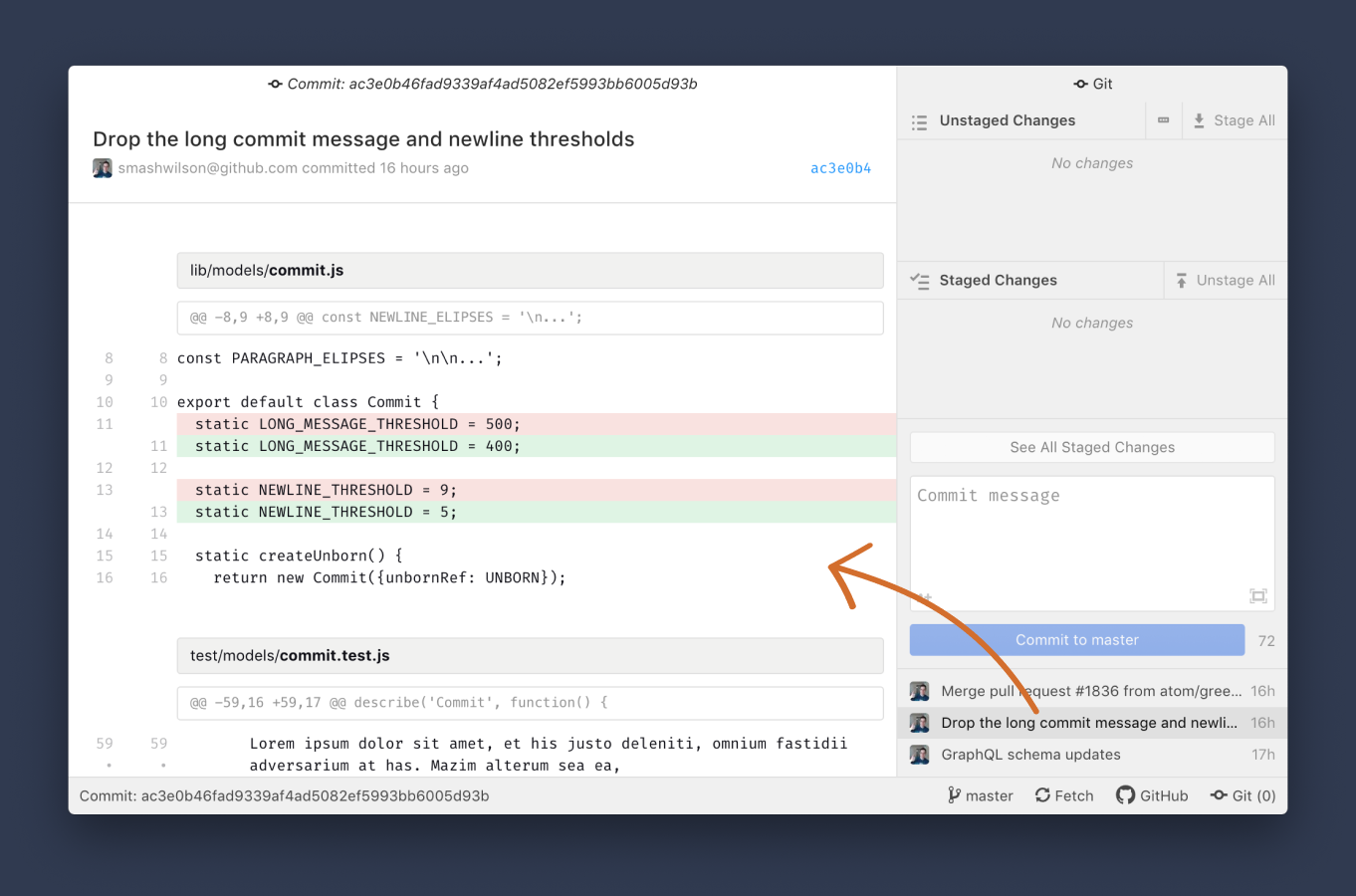1356x896 pixels.
Task: Click the unstaged changes list icon
Action: coord(920,120)
